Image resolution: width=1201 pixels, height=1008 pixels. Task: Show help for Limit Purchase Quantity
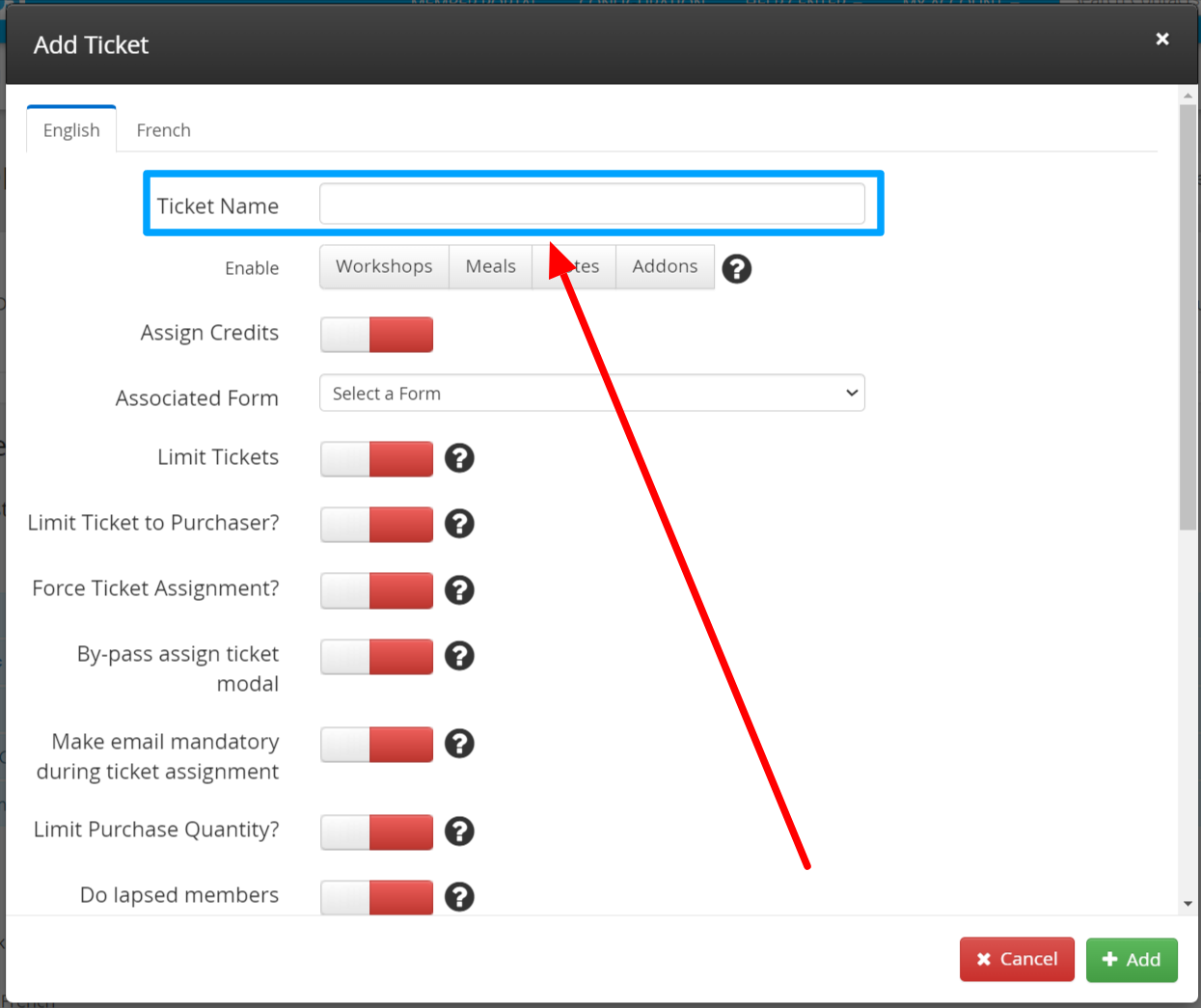[x=459, y=831]
